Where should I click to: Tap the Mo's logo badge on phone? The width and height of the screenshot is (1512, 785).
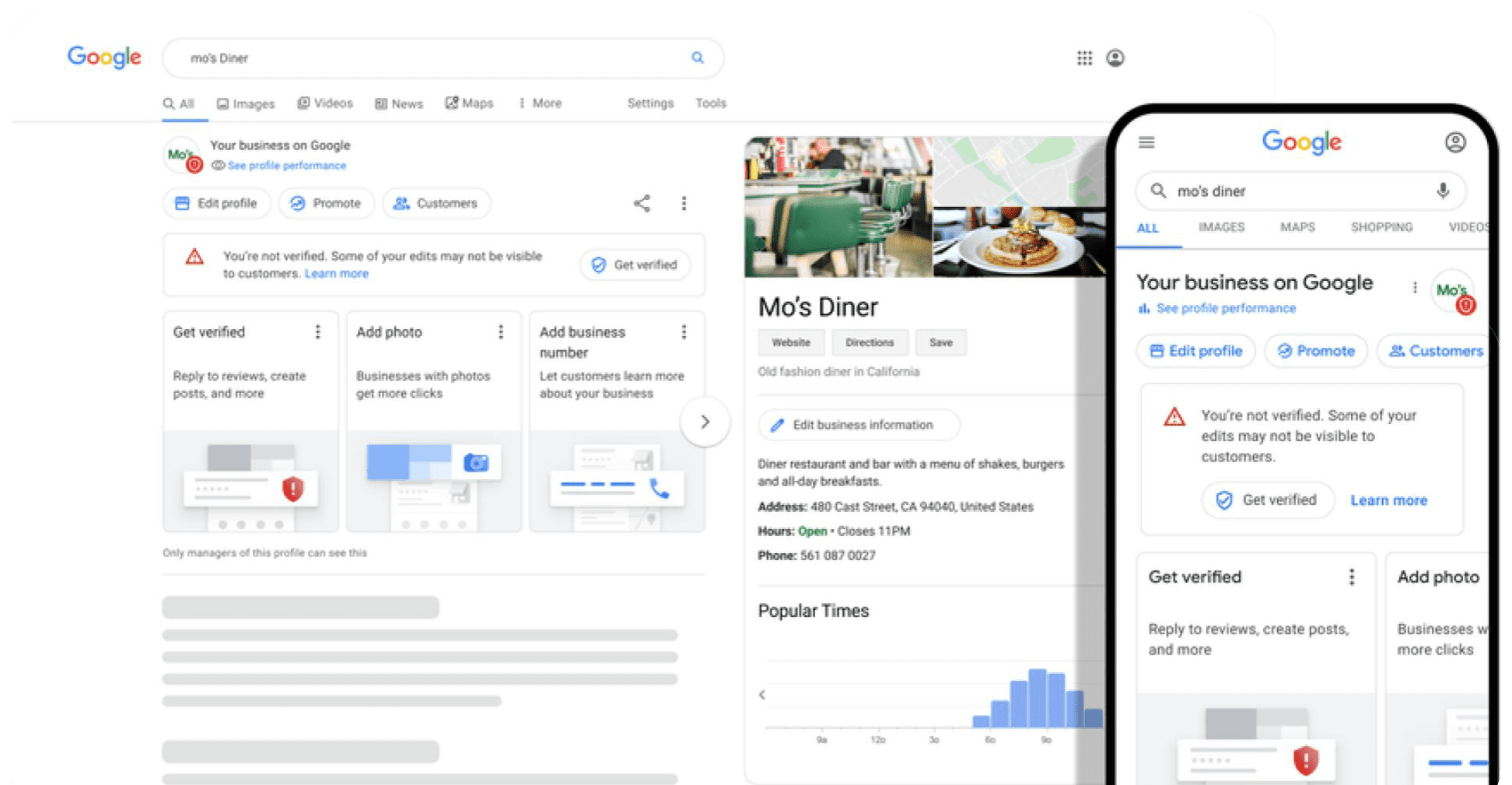click(1453, 292)
